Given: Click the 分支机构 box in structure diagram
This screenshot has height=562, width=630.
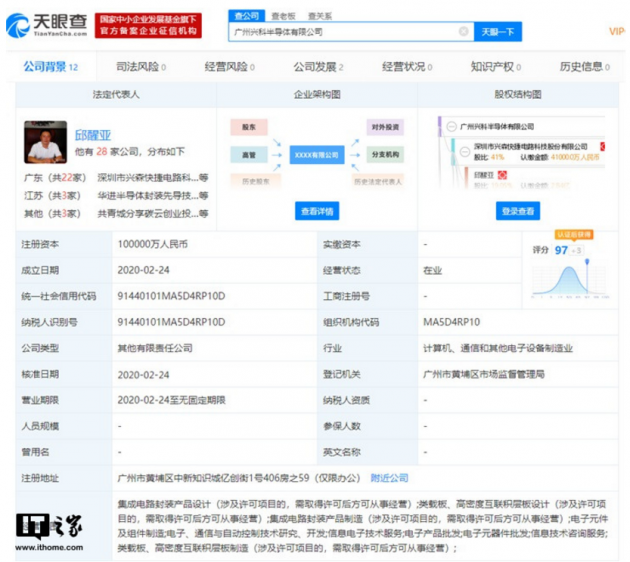Looking at the screenshot, I should click(x=385, y=154).
